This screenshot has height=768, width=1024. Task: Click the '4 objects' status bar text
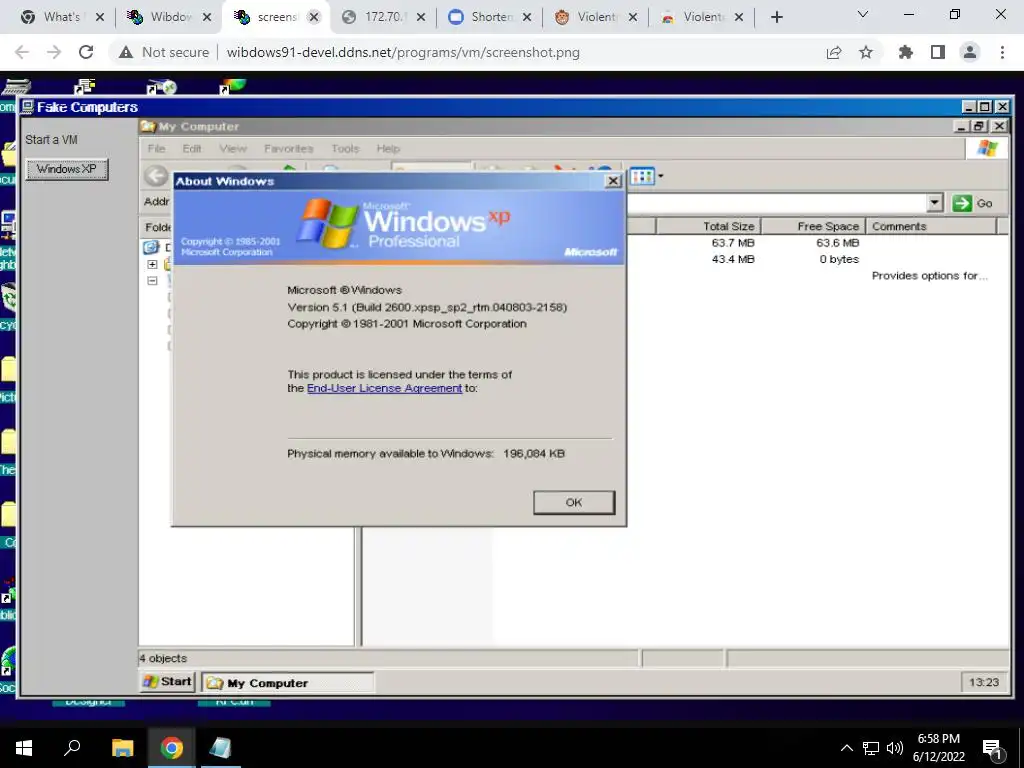163,658
